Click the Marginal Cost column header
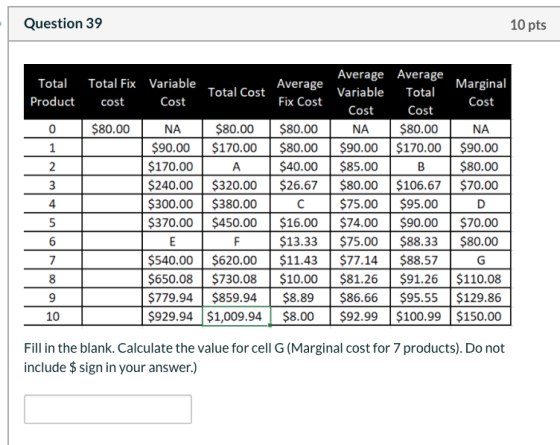The width and height of the screenshot is (560, 445). pyautogui.click(x=481, y=92)
